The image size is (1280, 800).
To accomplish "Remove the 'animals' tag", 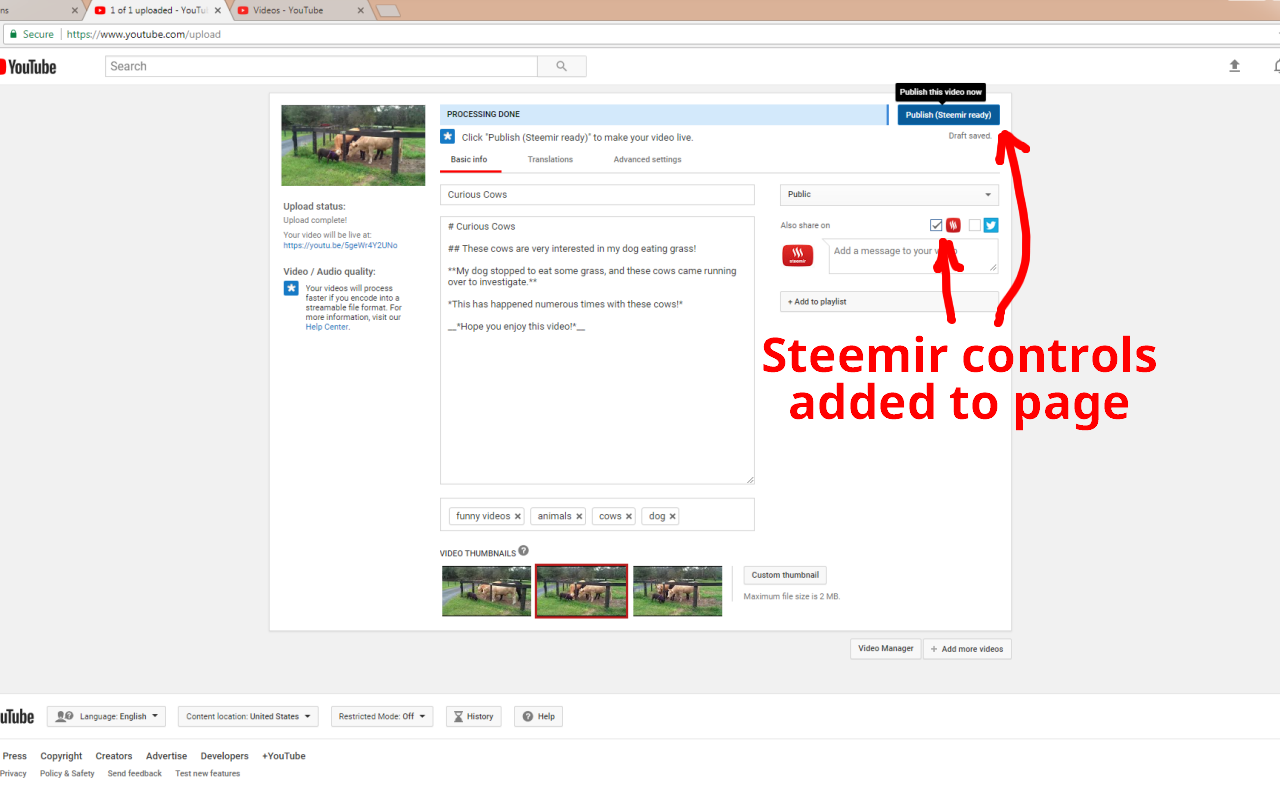I will pyautogui.click(x=579, y=517).
